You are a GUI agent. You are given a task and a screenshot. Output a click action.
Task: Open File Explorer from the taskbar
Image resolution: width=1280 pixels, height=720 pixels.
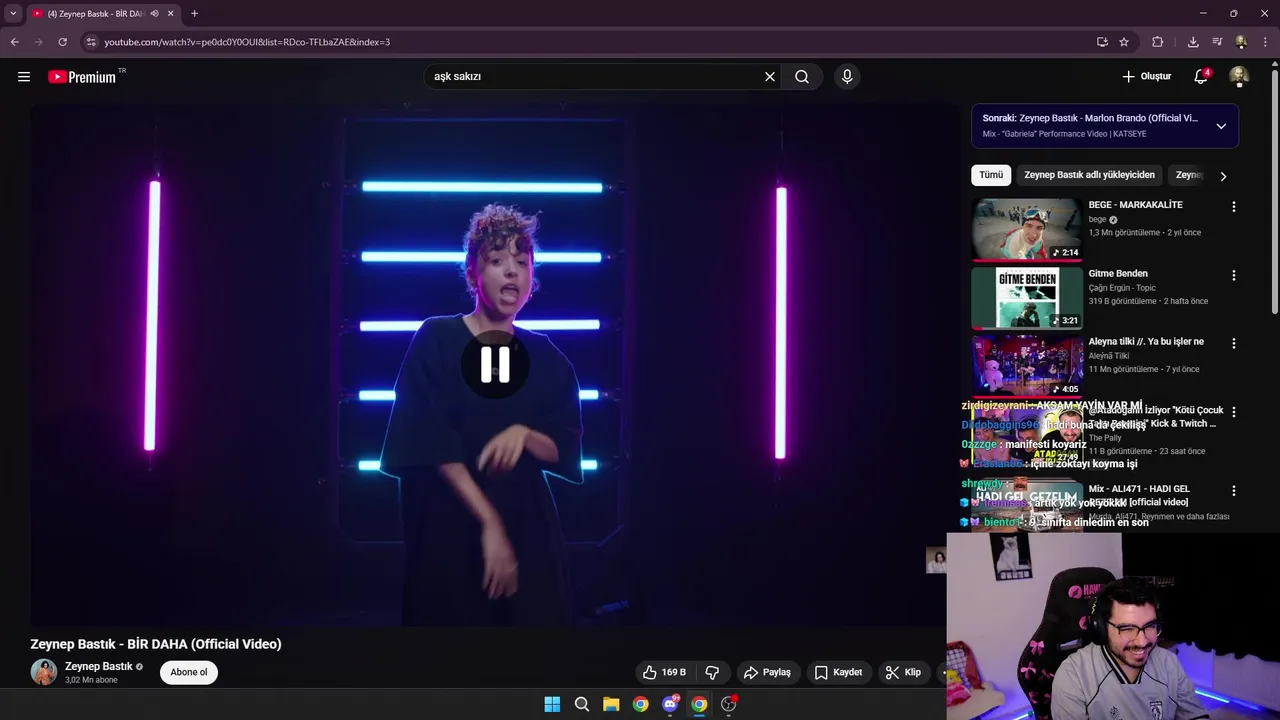pos(611,704)
